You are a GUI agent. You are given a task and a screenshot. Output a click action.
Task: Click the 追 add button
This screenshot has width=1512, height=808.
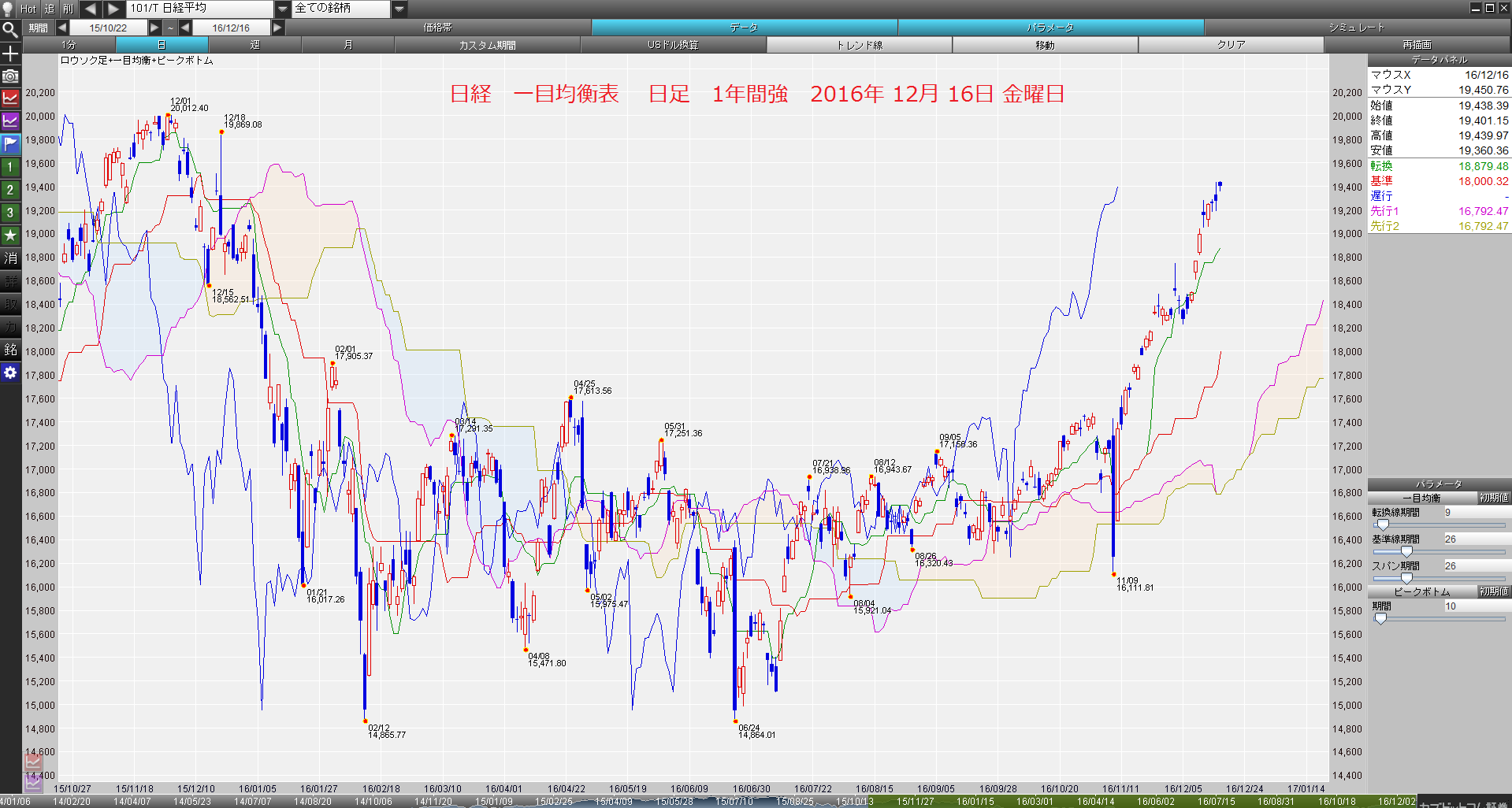coord(50,9)
